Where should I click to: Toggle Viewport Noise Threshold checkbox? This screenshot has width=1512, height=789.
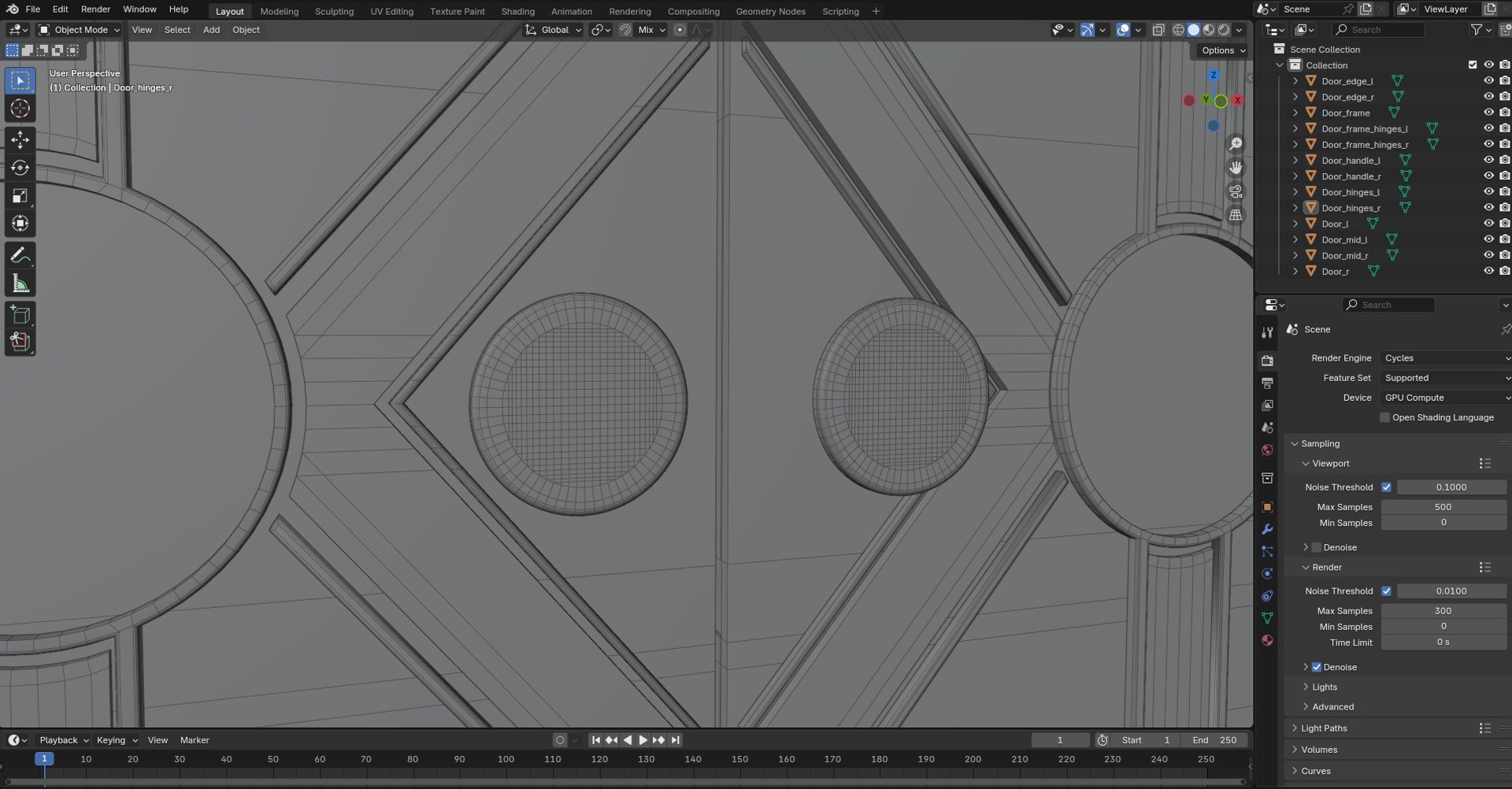click(x=1386, y=487)
